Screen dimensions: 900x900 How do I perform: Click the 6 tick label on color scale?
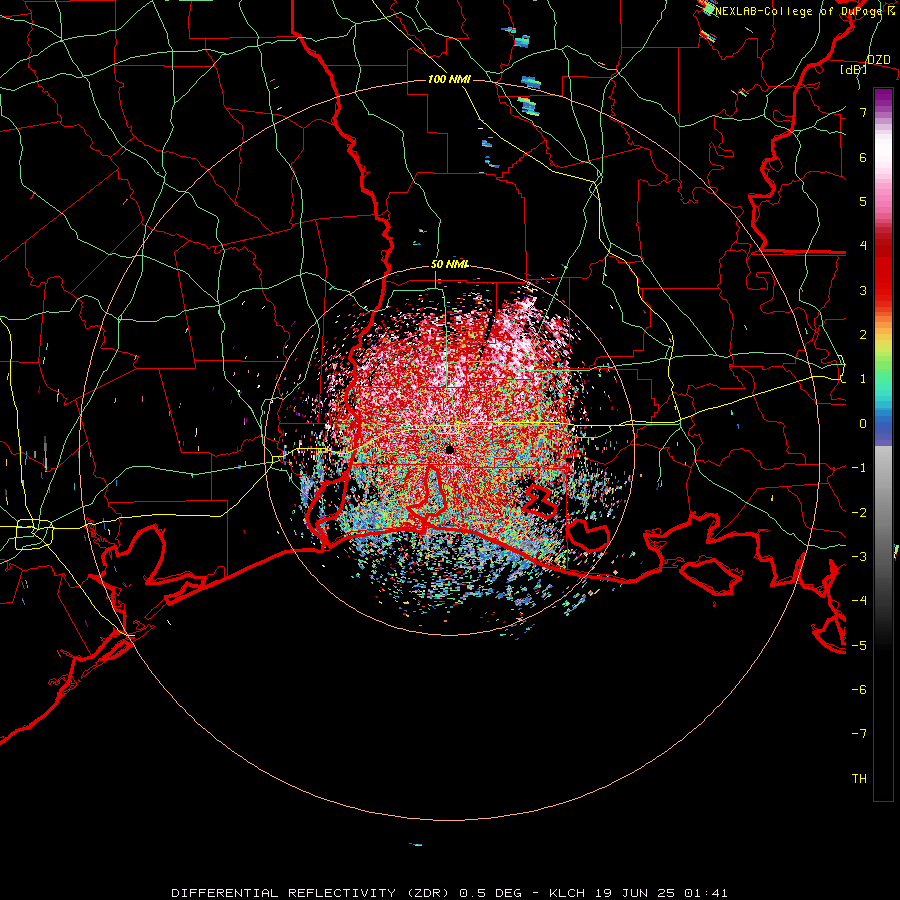click(863, 157)
